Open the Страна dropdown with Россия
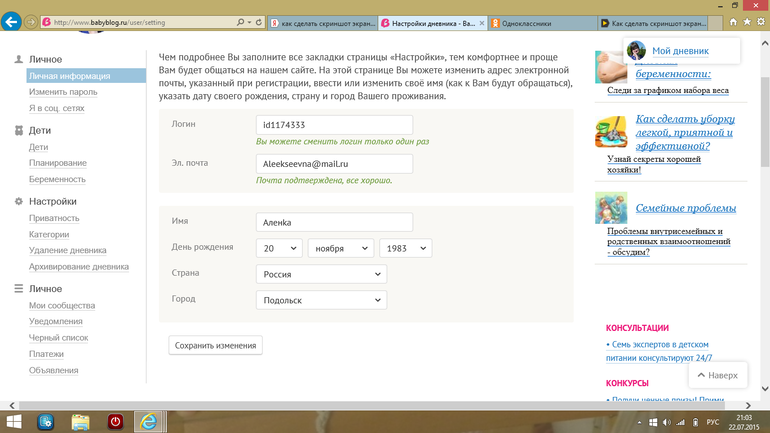 pyautogui.click(x=321, y=274)
